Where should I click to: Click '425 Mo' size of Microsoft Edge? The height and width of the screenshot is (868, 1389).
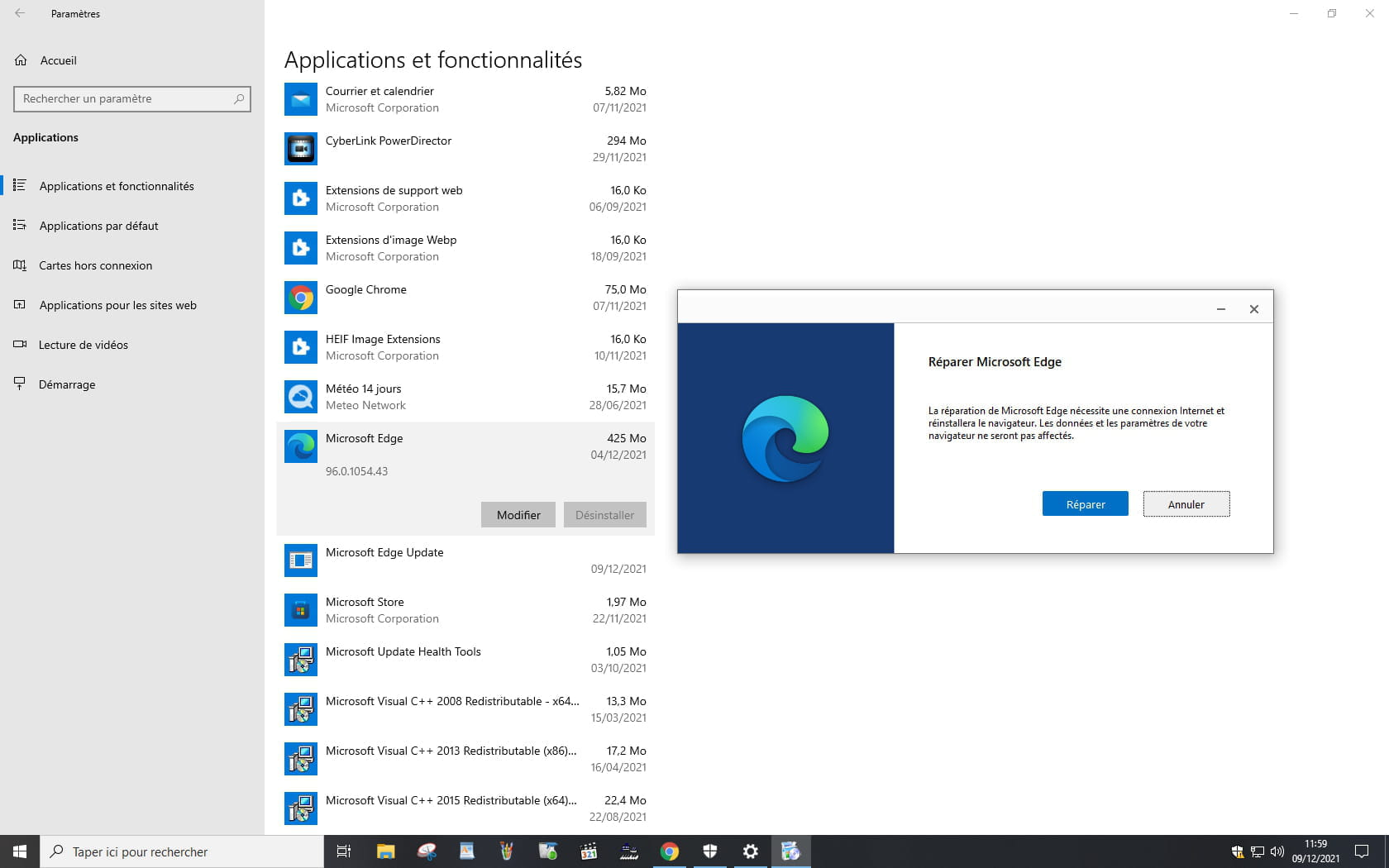[627, 438]
